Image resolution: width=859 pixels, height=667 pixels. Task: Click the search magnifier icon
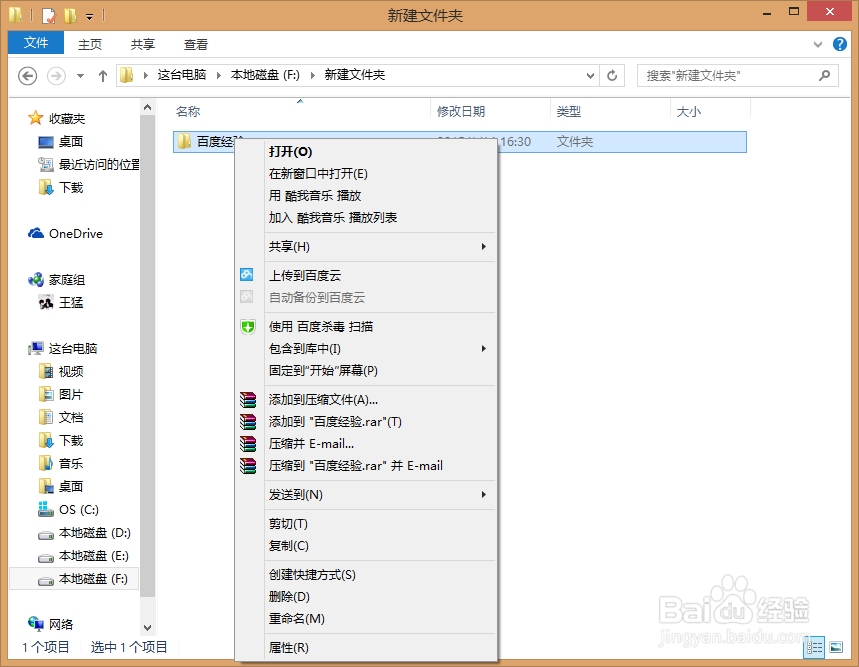[824, 75]
